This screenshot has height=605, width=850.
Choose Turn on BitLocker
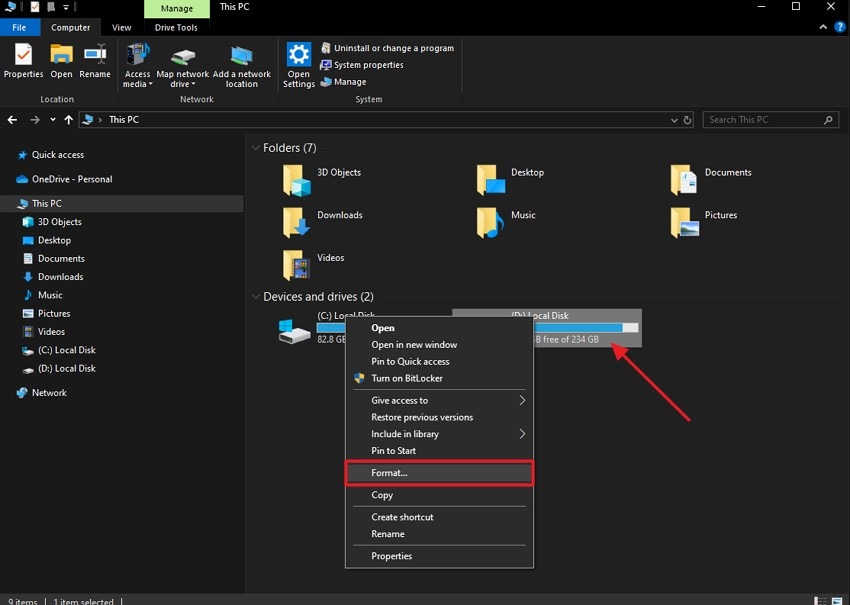(x=439, y=378)
